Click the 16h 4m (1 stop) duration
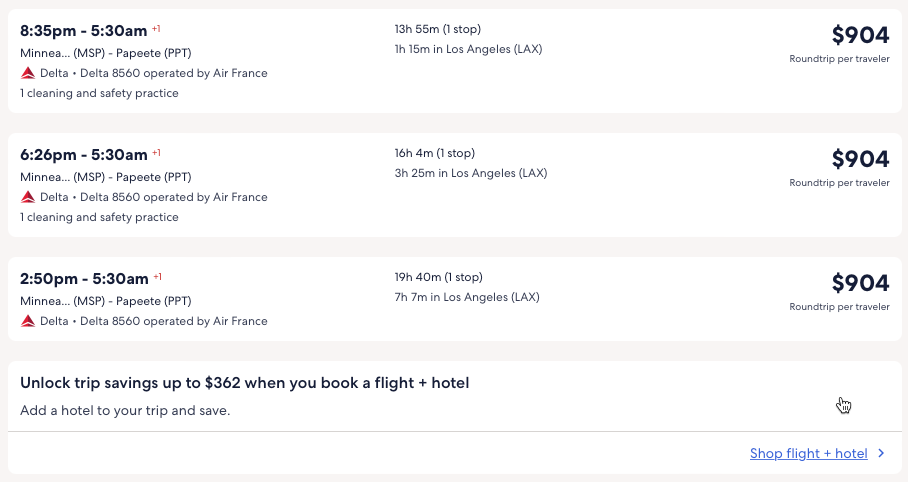This screenshot has width=908, height=482. point(434,153)
